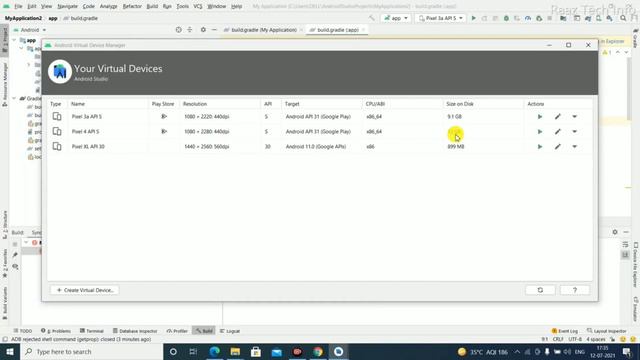Refresh the virtual device list
Viewport: 640px width, 360px height.
point(540,290)
